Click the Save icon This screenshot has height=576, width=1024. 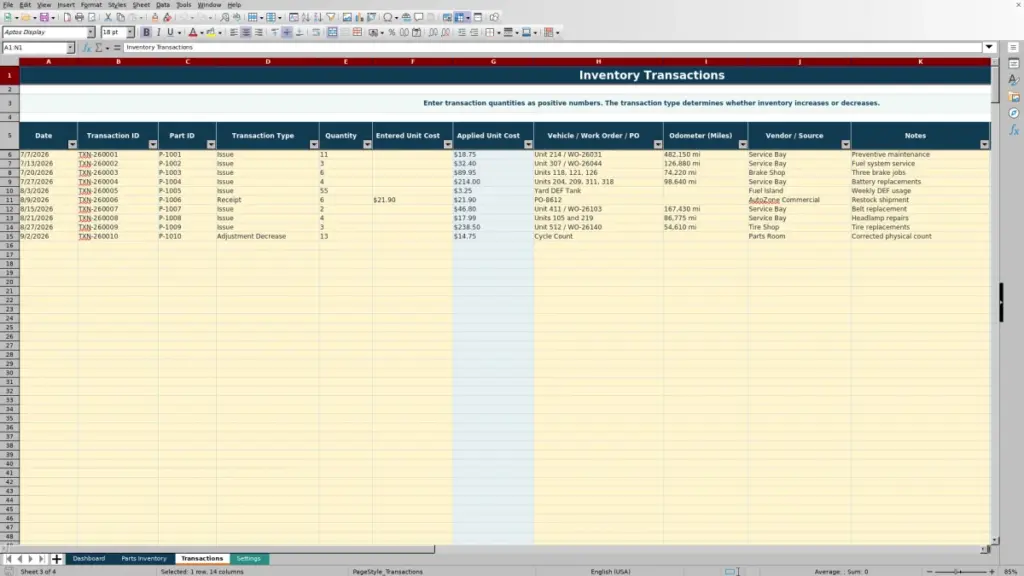(44, 17)
